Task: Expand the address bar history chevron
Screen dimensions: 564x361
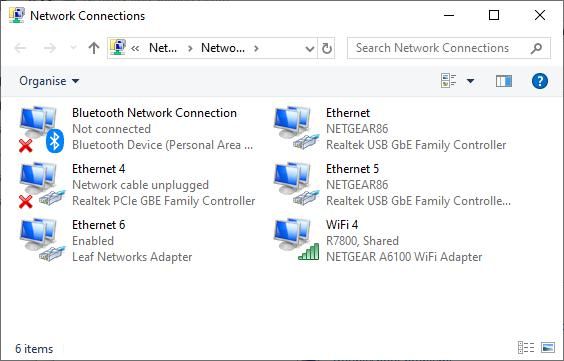Action: (x=309, y=49)
